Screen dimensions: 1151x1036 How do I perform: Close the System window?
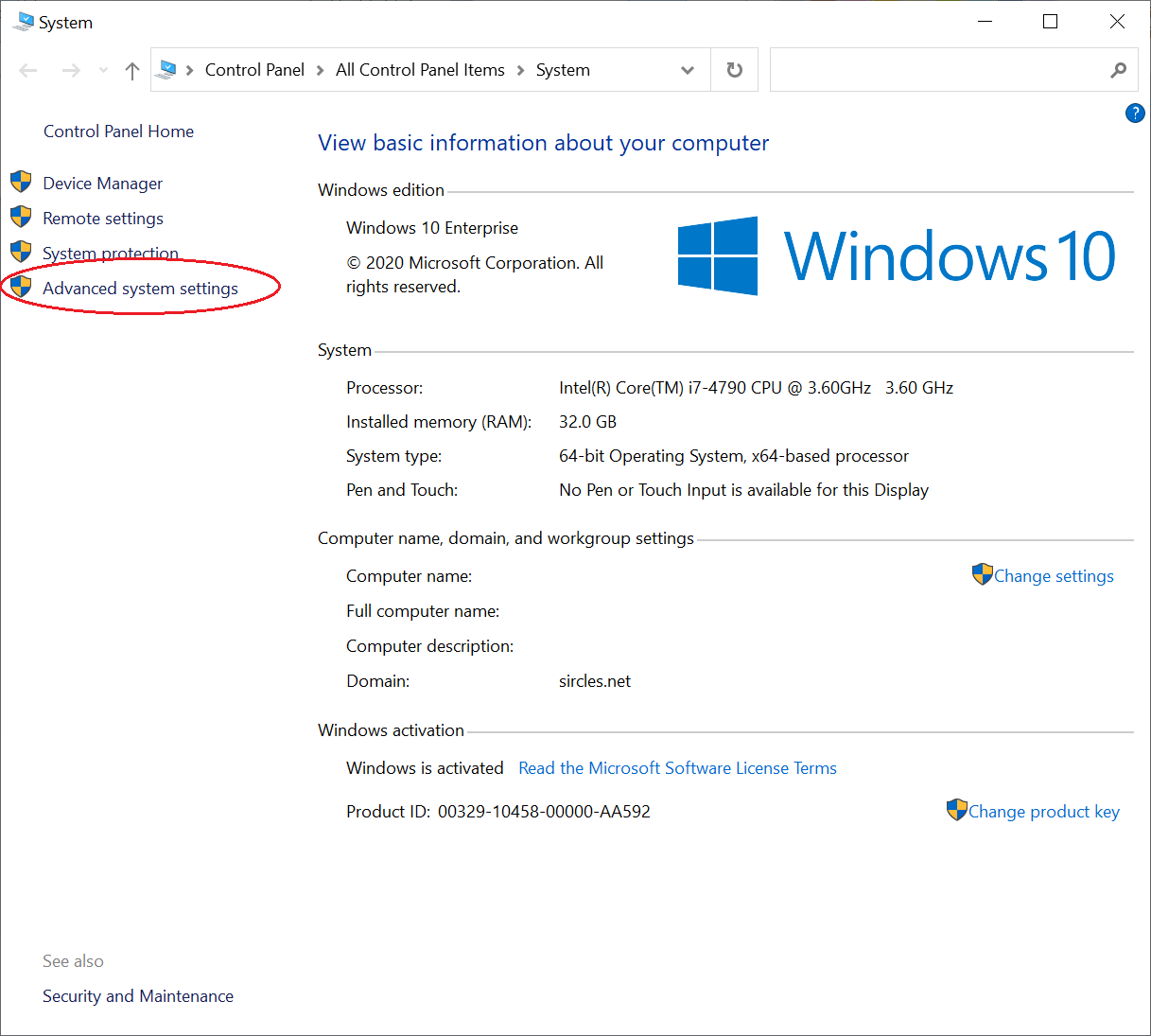click(1117, 22)
